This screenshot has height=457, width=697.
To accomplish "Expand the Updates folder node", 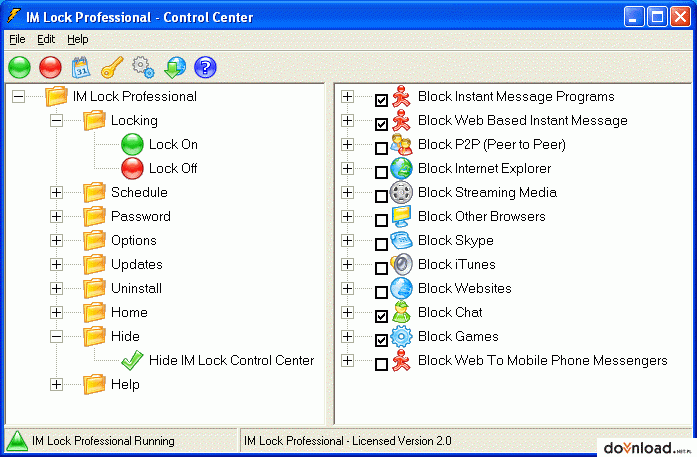I will pyautogui.click(x=56, y=265).
